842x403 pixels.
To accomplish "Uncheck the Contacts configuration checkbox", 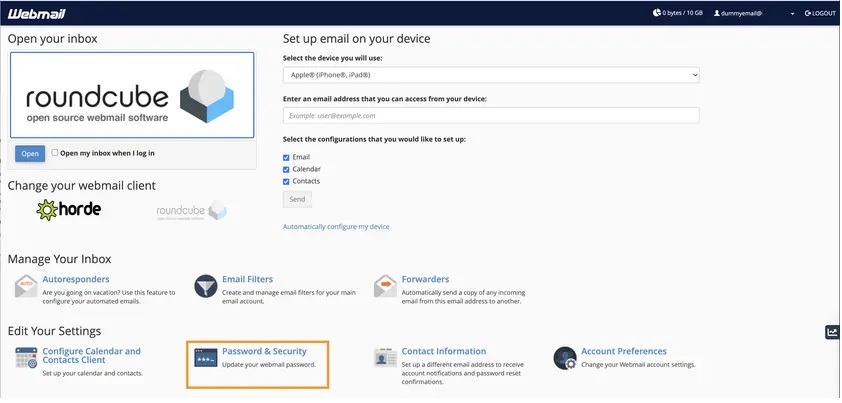I will [286, 182].
